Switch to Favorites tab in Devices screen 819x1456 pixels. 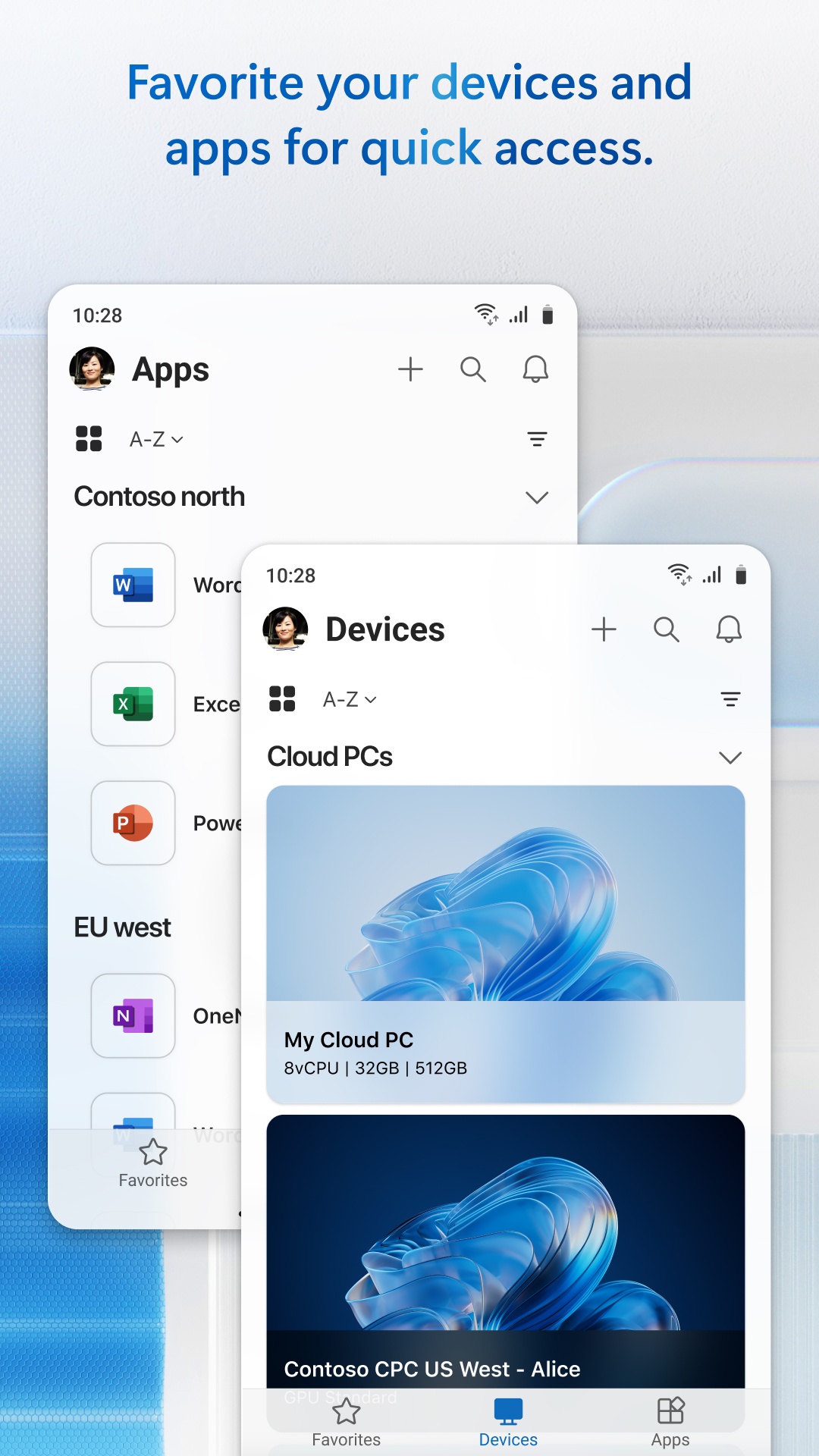pyautogui.click(x=347, y=1422)
